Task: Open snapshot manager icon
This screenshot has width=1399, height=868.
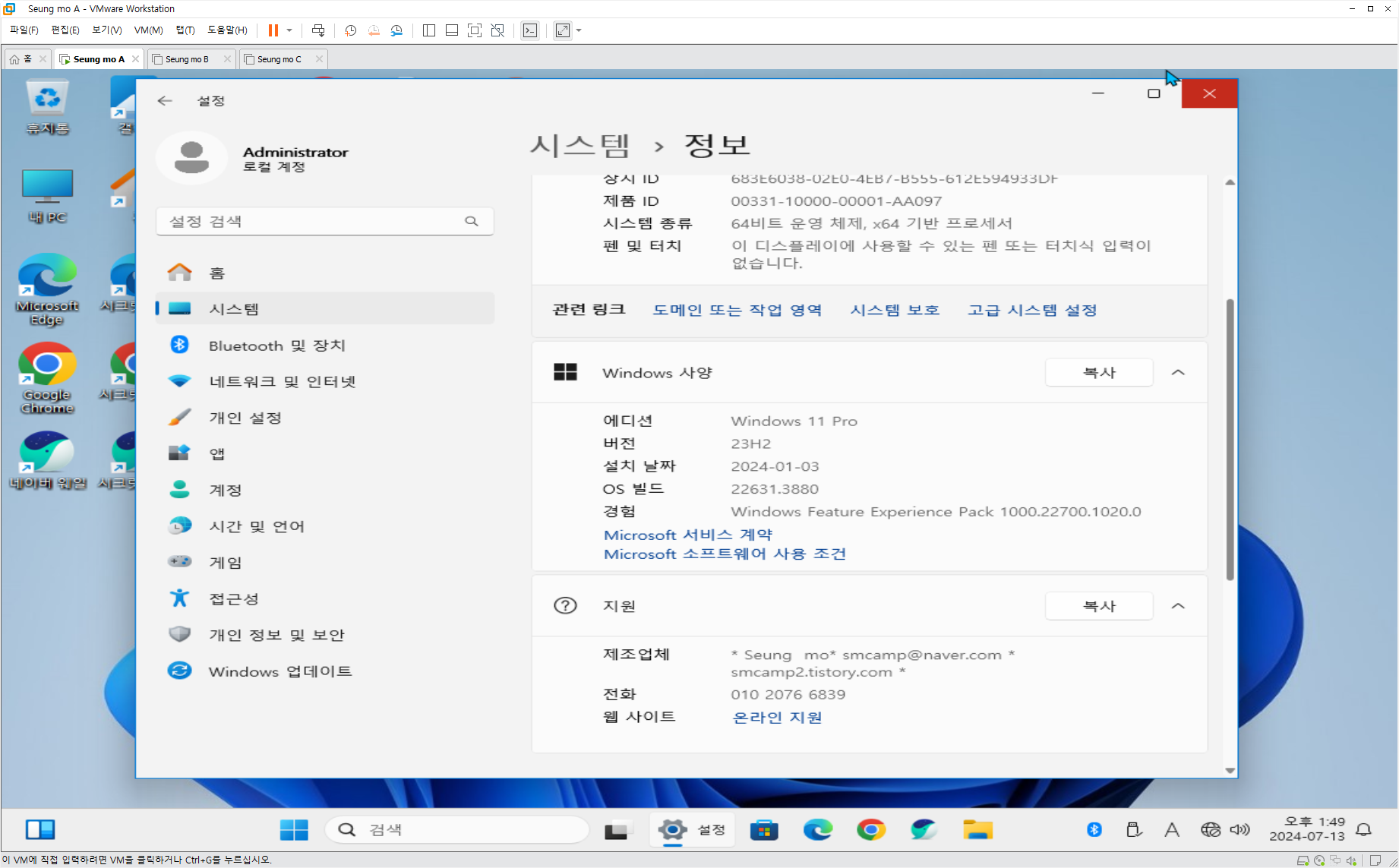Action: pyautogui.click(x=396, y=30)
